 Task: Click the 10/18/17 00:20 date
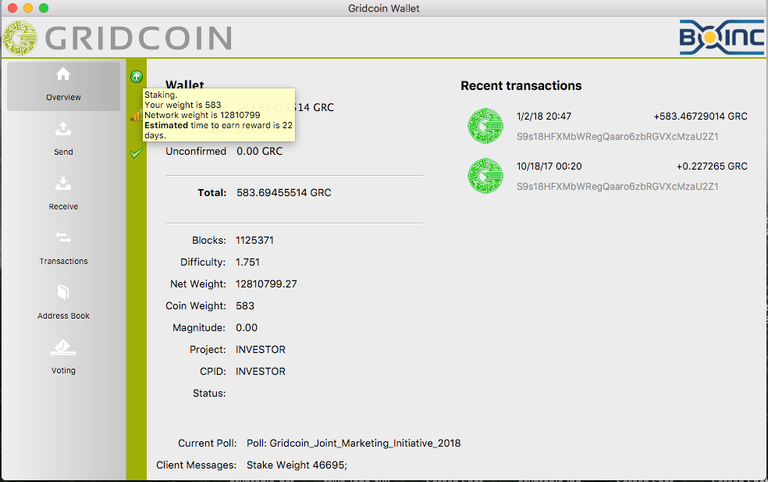549,167
